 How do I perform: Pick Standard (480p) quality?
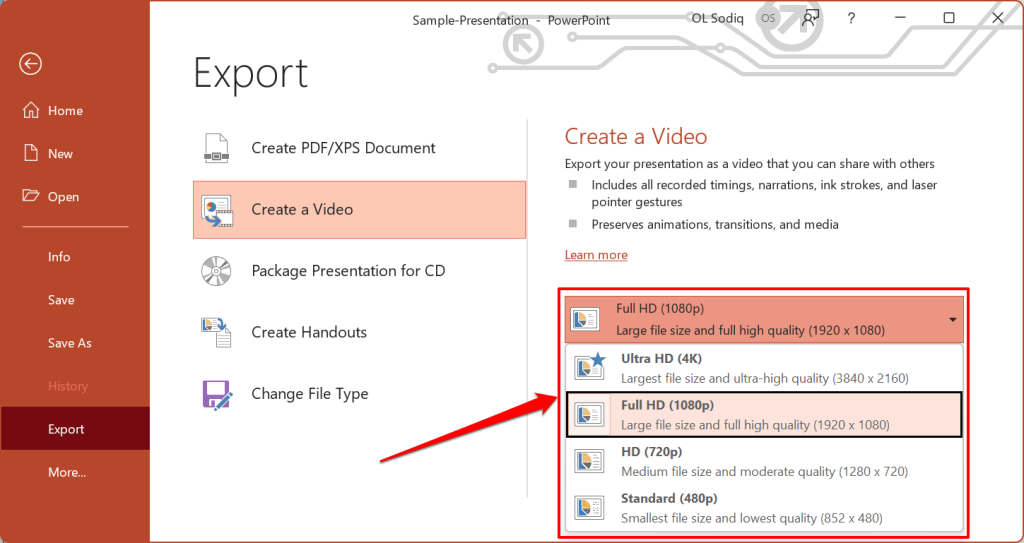click(x=763, y=508)
